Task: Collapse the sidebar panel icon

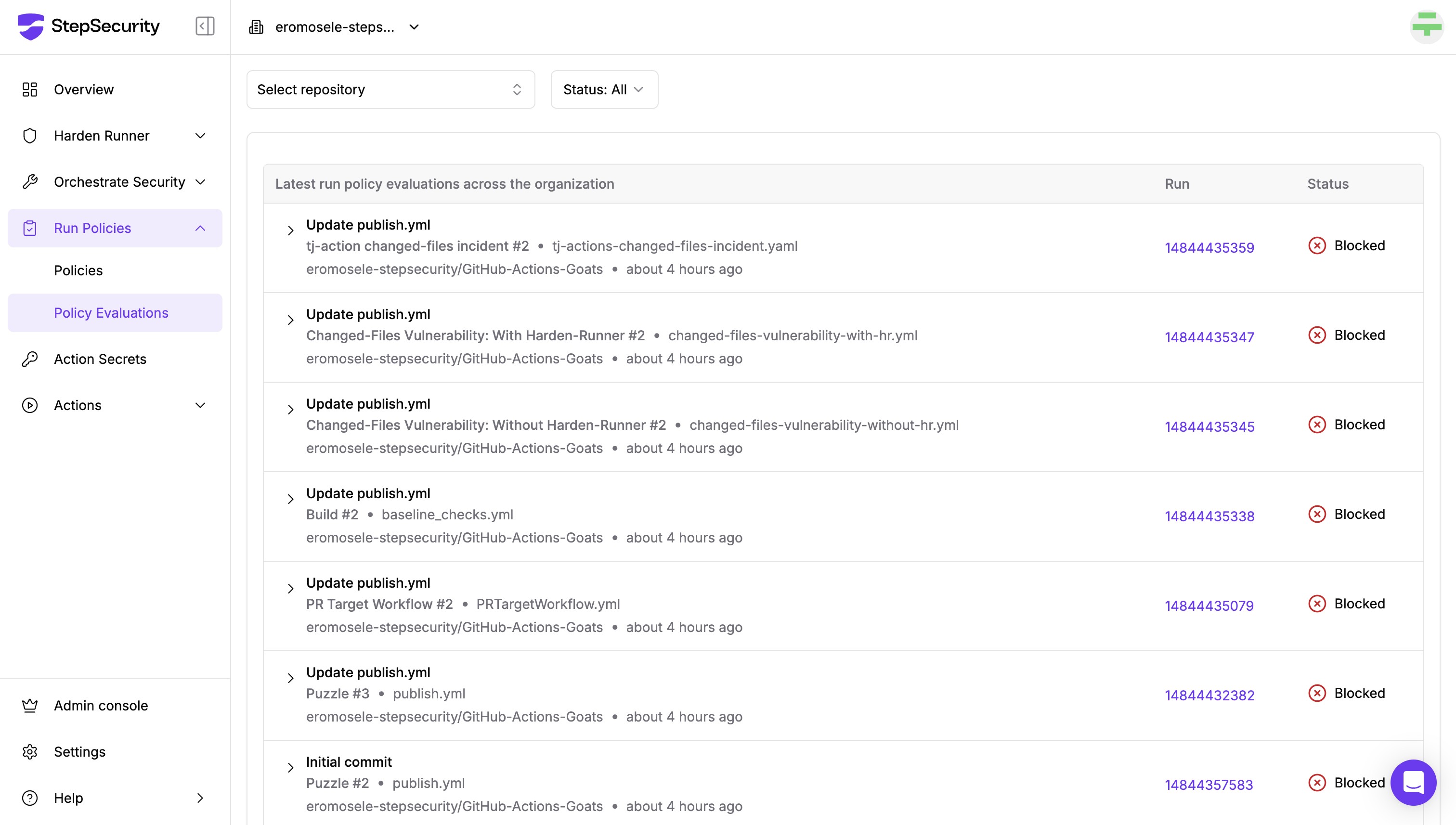Action: 205,26
